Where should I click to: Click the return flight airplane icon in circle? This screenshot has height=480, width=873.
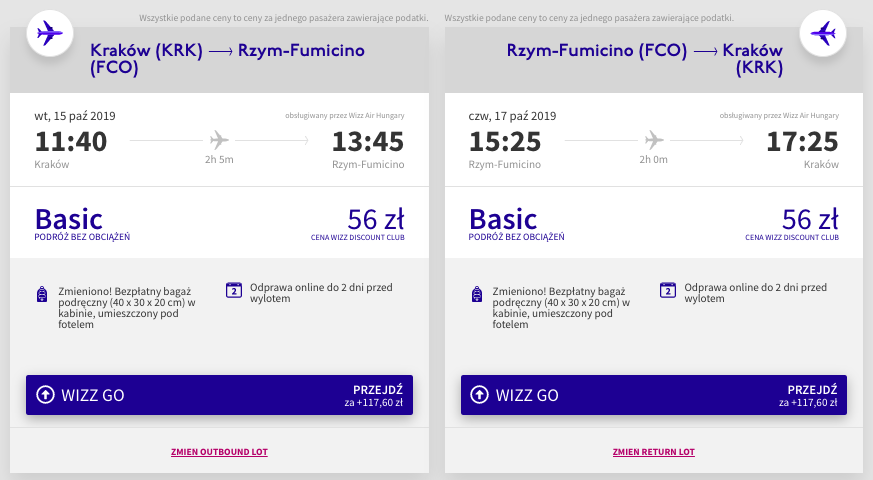(823, 33)
